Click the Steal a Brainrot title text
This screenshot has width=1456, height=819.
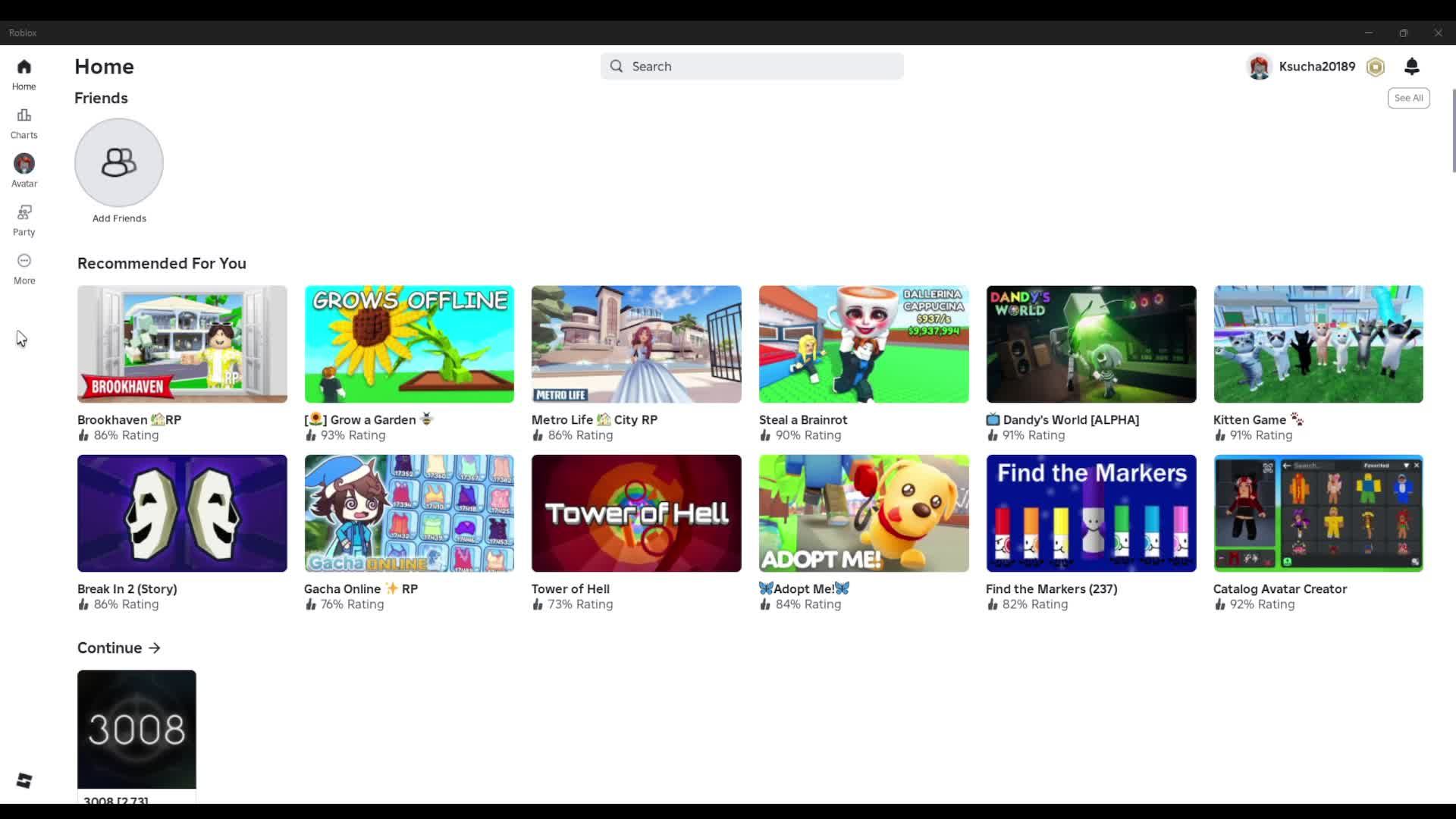pyautogui.click(x=803, y=419)
